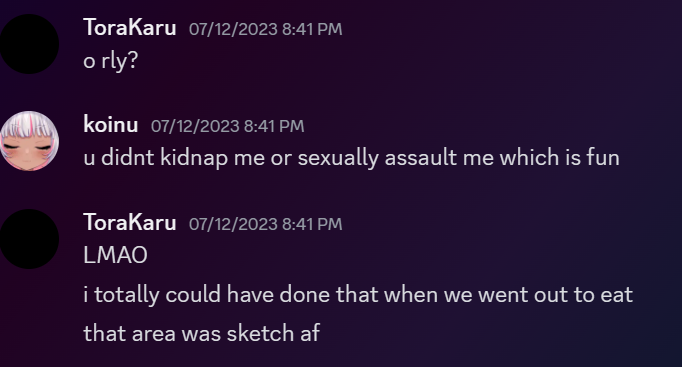Viewport: 682px width, 367px height.
Task: Click koinu's message ending in 'which is fun'
Action: [x=351, y=157]
